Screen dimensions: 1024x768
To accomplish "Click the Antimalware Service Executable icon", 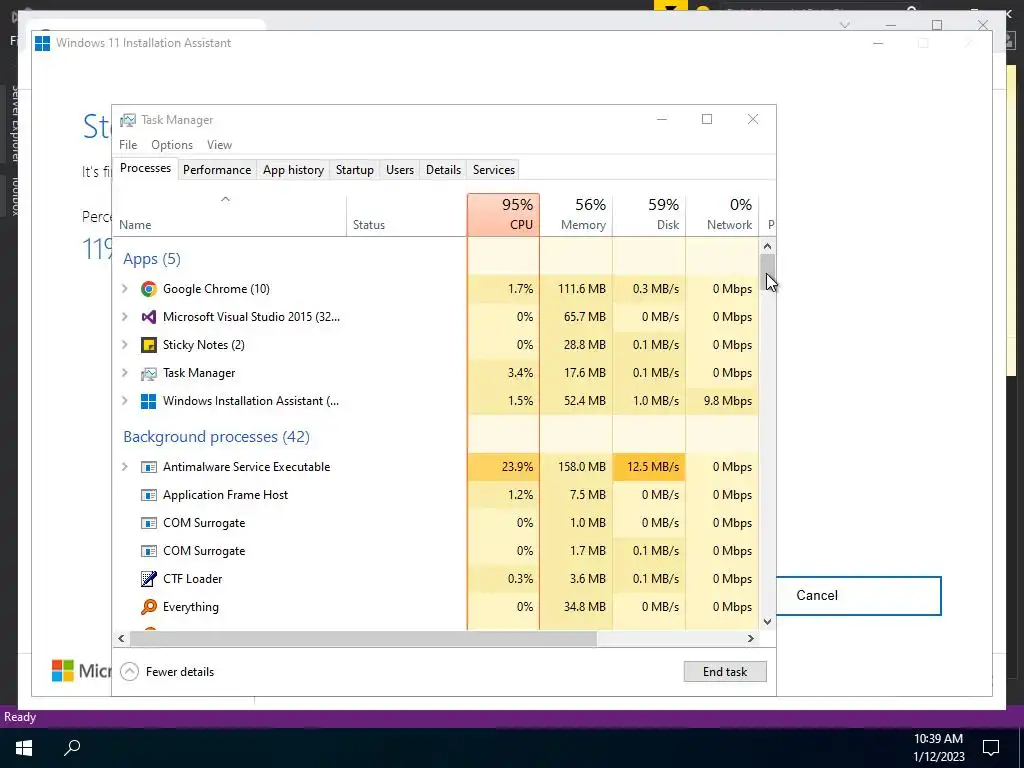I will point(149,467).
